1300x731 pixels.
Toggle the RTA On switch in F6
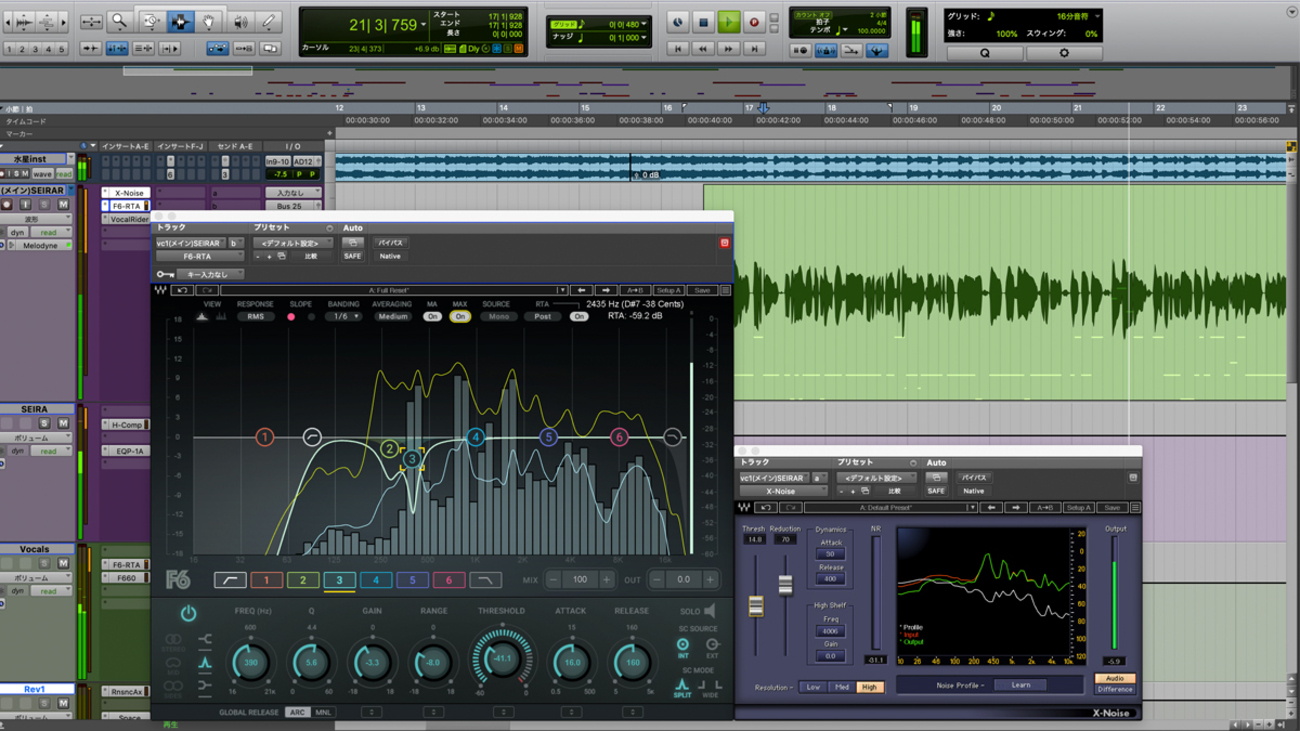(x=579, y=316)
